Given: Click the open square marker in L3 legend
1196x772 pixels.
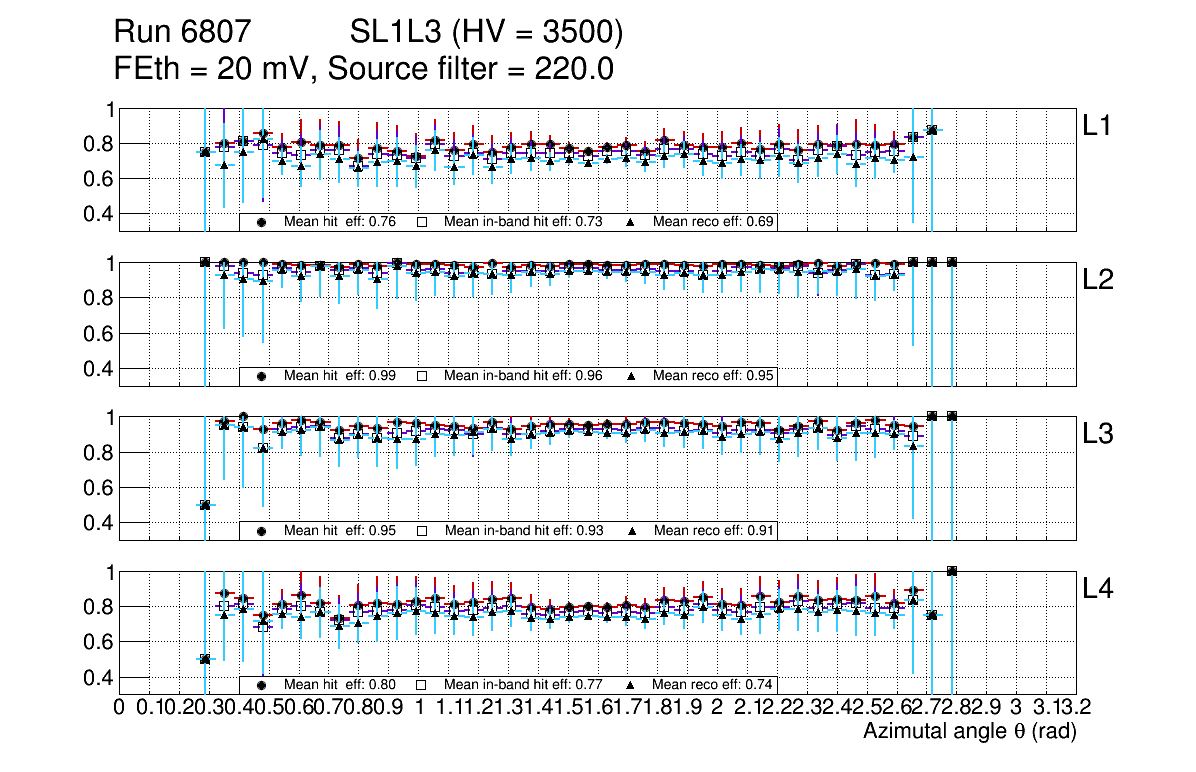Looking at the screenshot, I should pos(422,531).
